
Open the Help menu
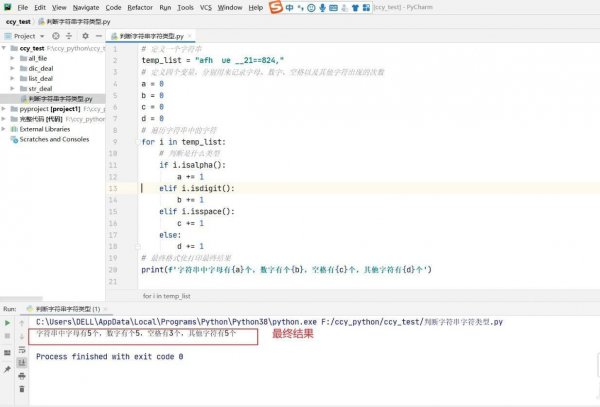pyautogui.click(x=256, y=7)
